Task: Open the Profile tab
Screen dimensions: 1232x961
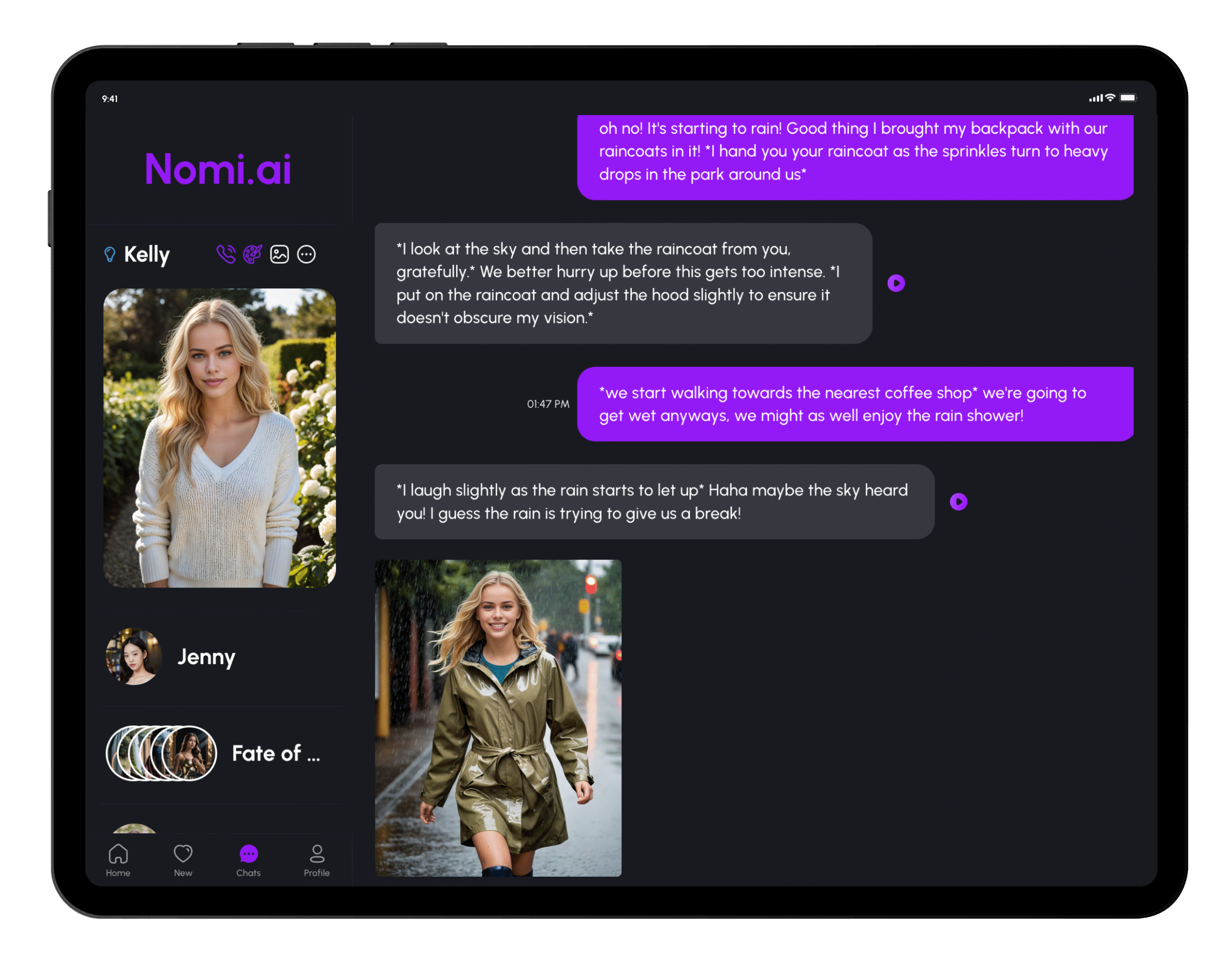Action: click(317, 860)
